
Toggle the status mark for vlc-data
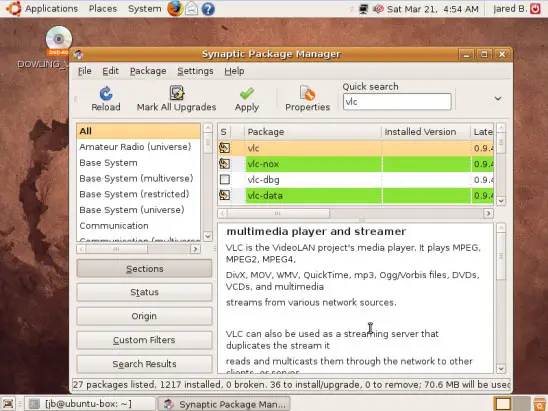[x=225, y=195]
